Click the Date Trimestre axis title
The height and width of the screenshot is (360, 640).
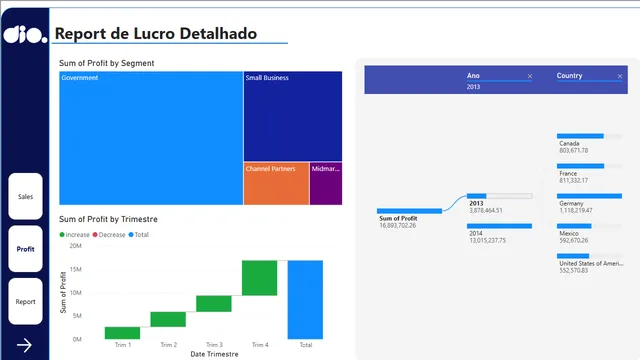[214, 354]
